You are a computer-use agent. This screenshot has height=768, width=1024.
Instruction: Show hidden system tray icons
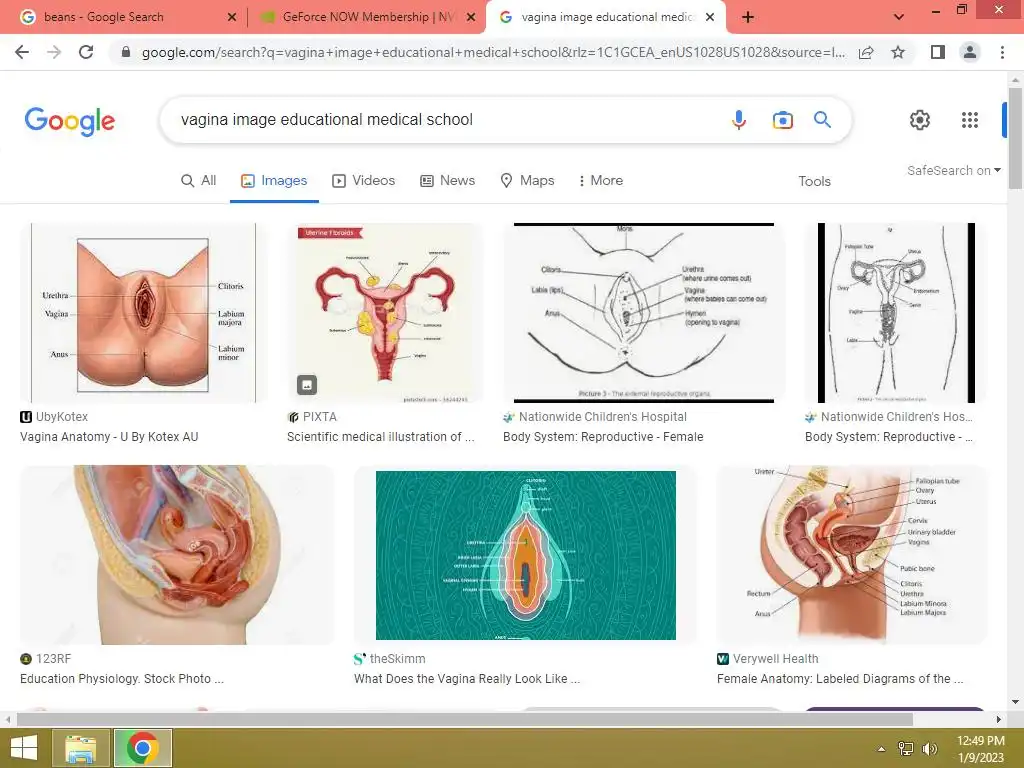(x=881, y=749)
